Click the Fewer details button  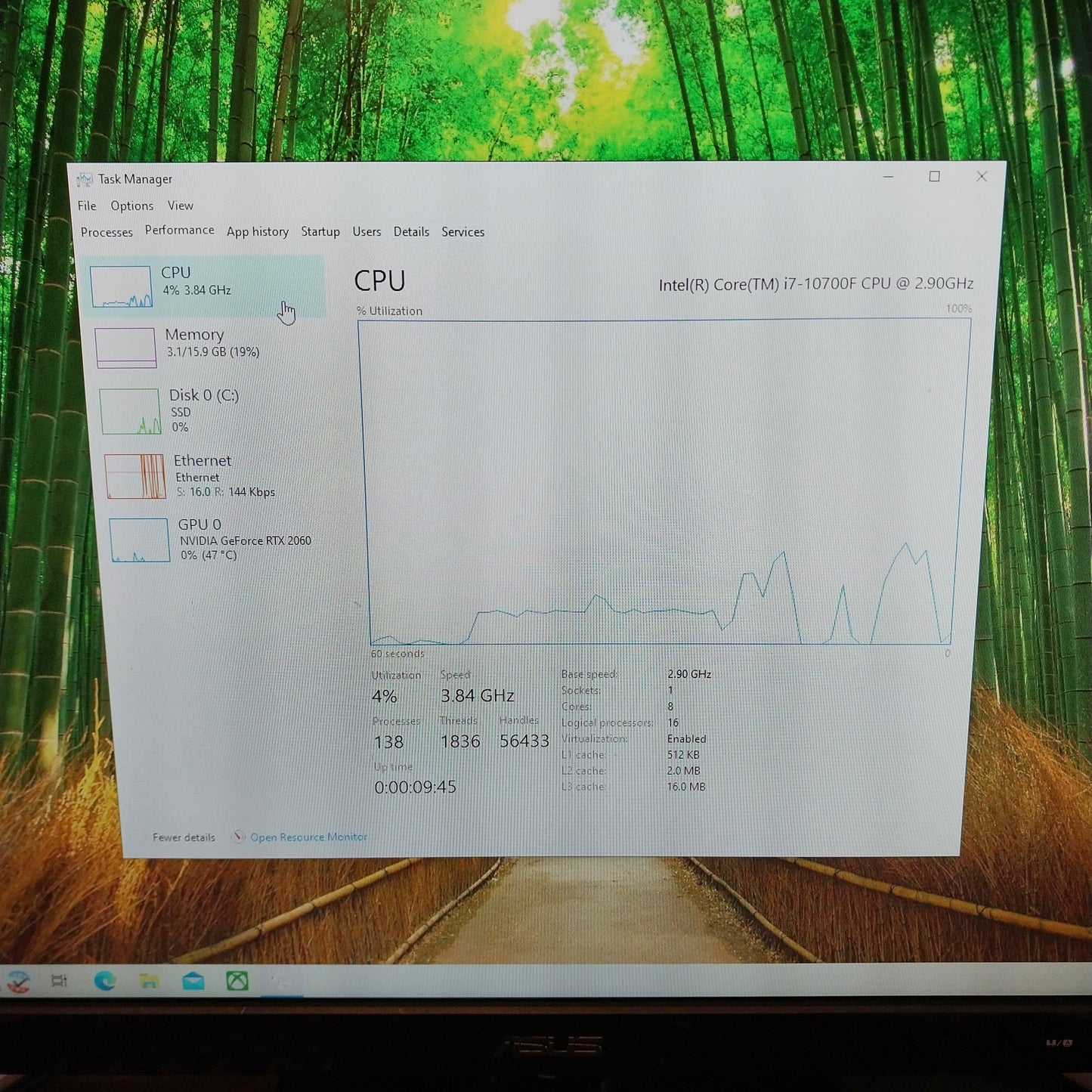click(184, 837)
